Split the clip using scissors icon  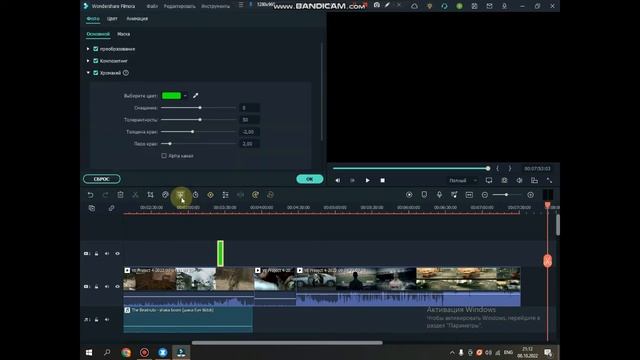(135, 195)
